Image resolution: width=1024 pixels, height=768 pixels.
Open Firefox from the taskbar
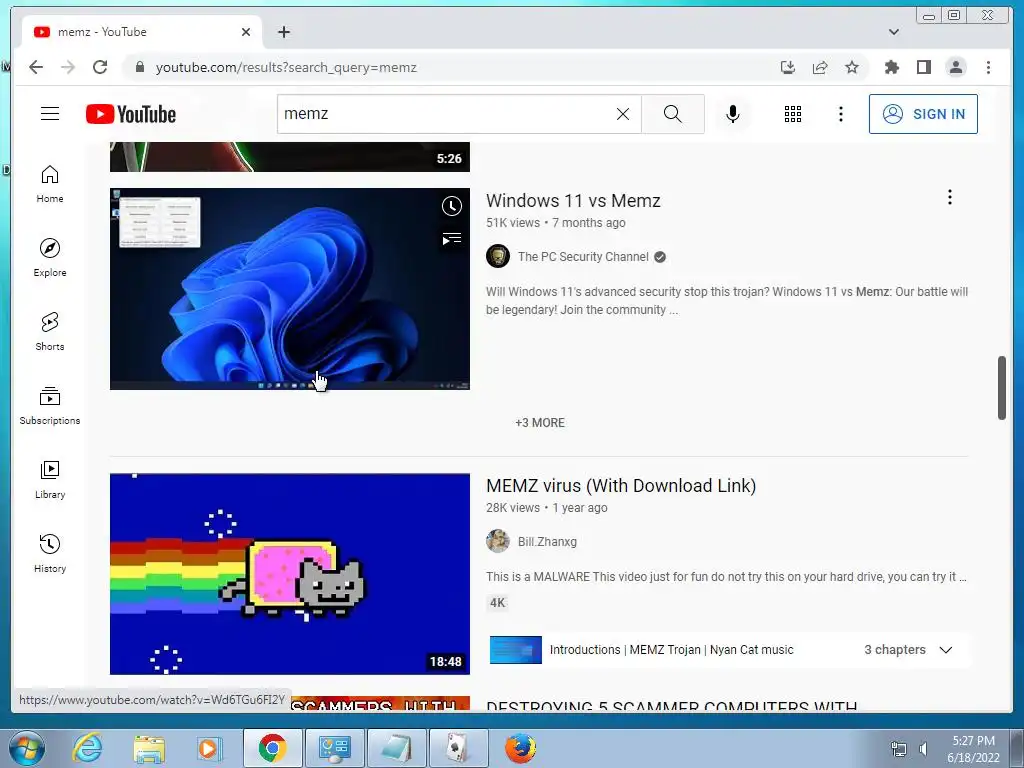tap(520, 748)
